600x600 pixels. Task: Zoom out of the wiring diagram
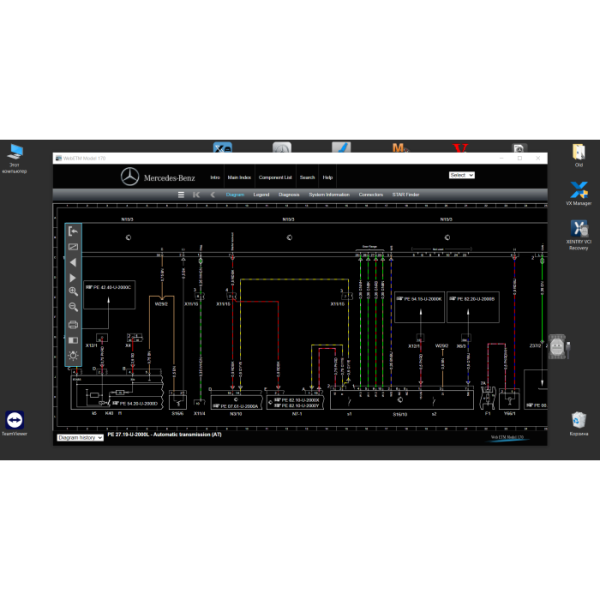[73, 308]
